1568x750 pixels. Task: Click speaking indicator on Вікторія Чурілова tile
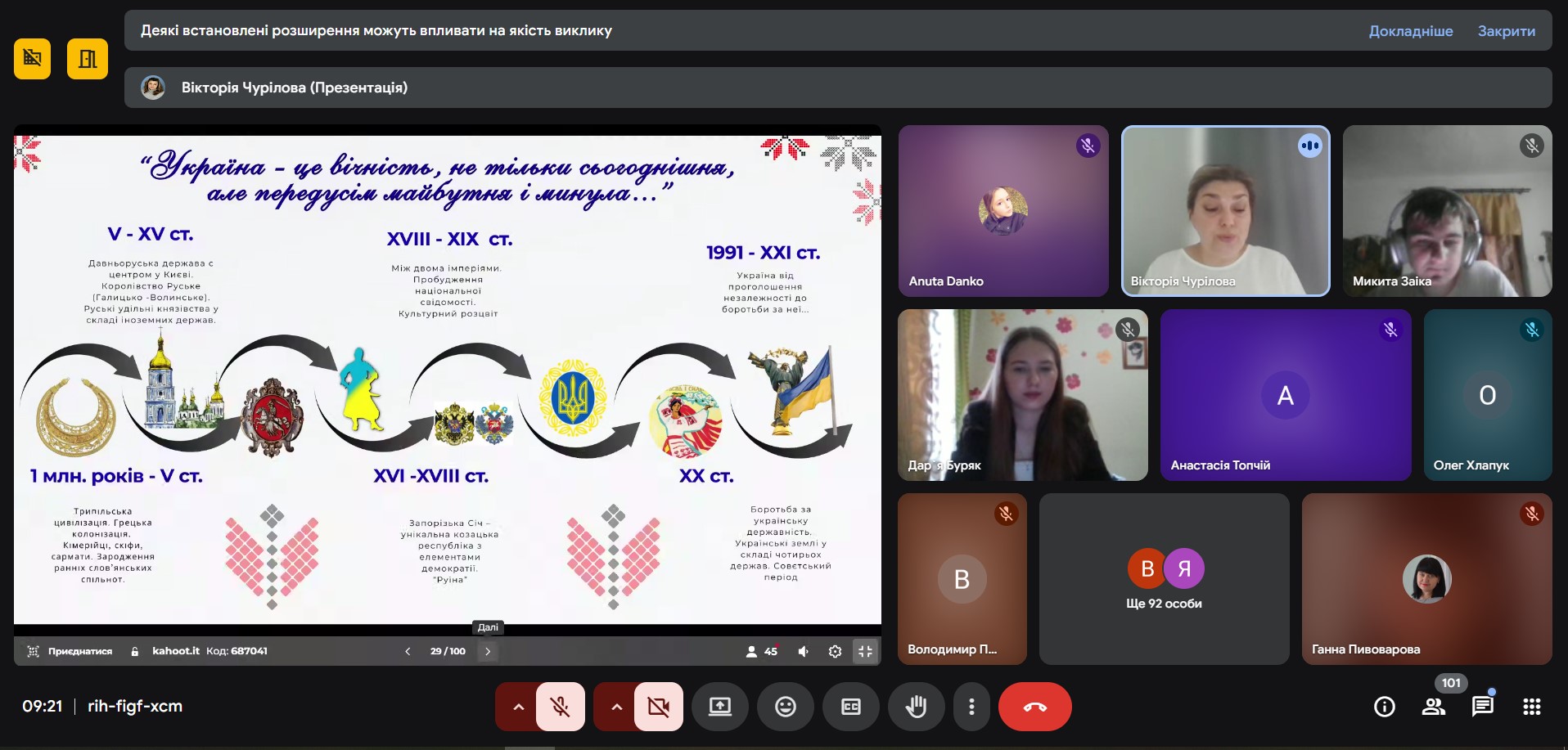(x=1309, y=146)
